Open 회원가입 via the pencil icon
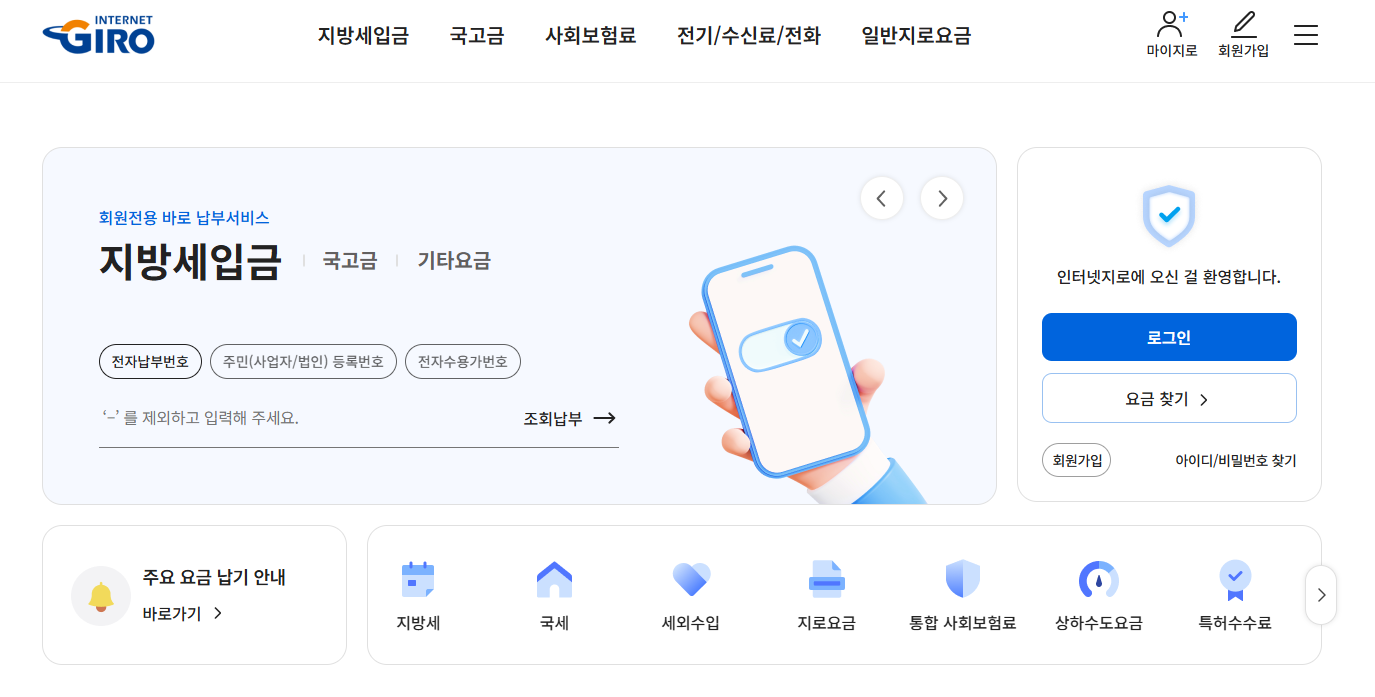This screenshot has width=1375, height=697. pos(1243,33)
